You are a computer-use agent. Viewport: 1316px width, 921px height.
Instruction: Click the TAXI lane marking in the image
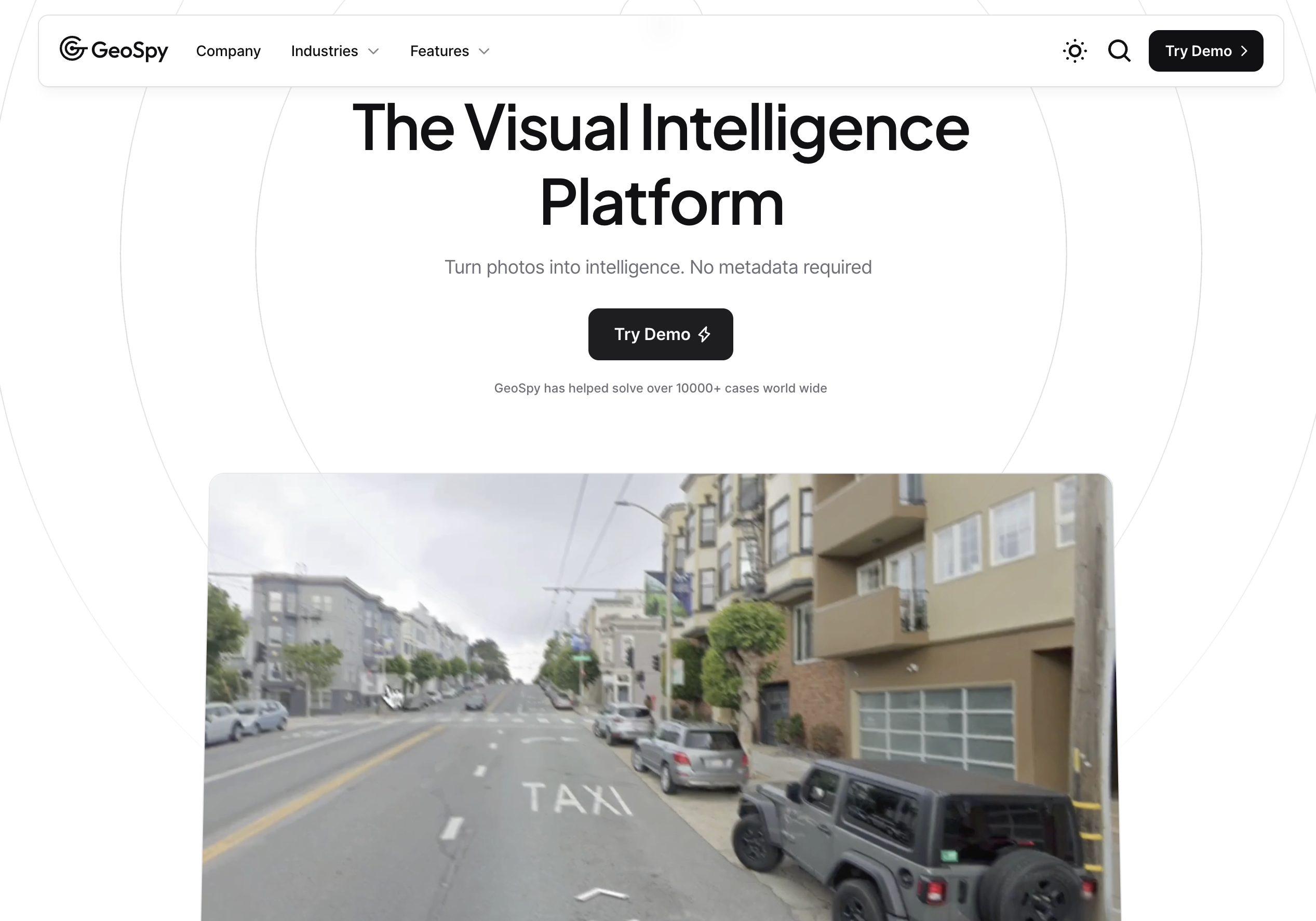click(577, 798)
